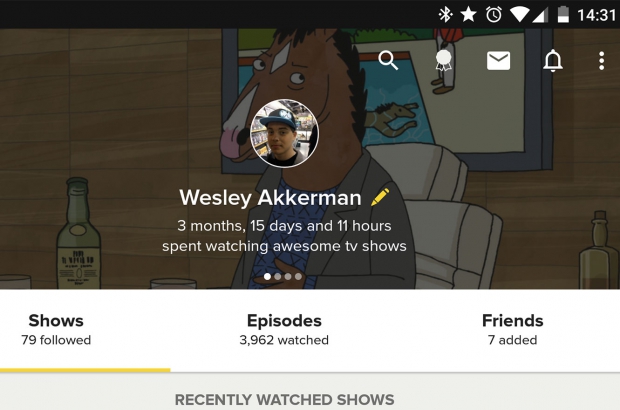Tap the time spent watching stats text
620x410 pixels.
[284, 236]
